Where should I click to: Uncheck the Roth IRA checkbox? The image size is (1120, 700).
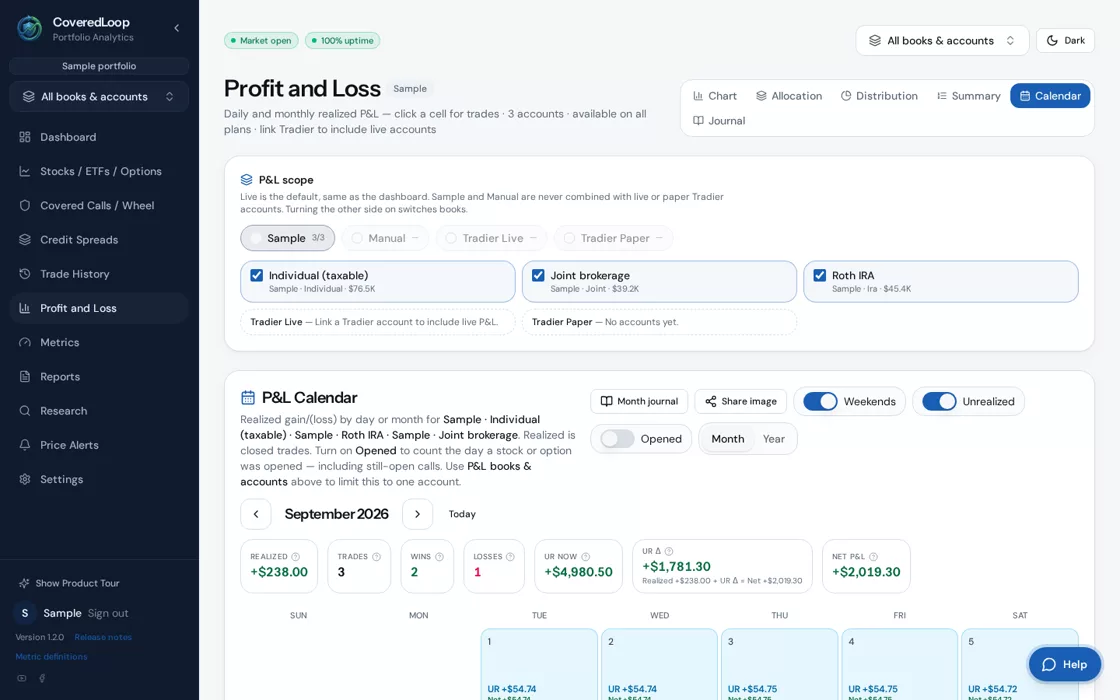(x=820, y=275)
